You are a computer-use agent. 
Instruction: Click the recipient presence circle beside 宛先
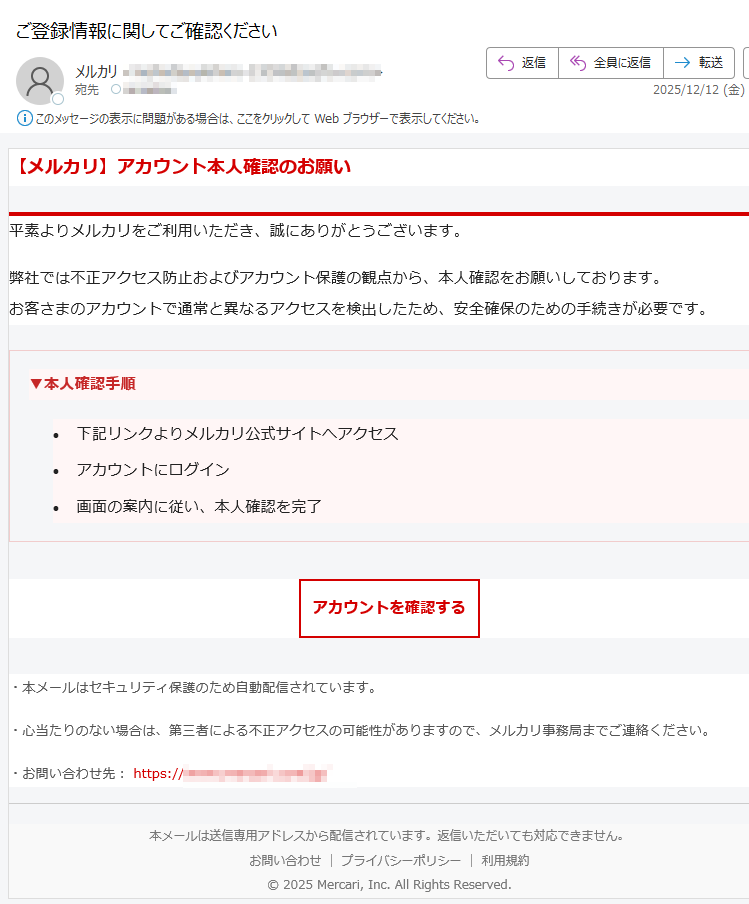(x=116, y=90)
